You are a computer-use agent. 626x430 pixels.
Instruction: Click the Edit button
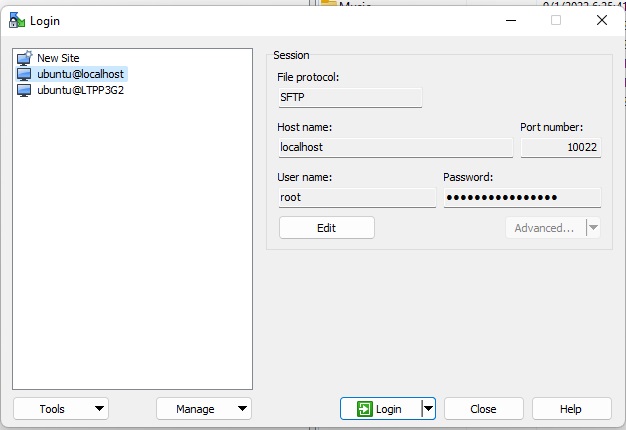327,228
